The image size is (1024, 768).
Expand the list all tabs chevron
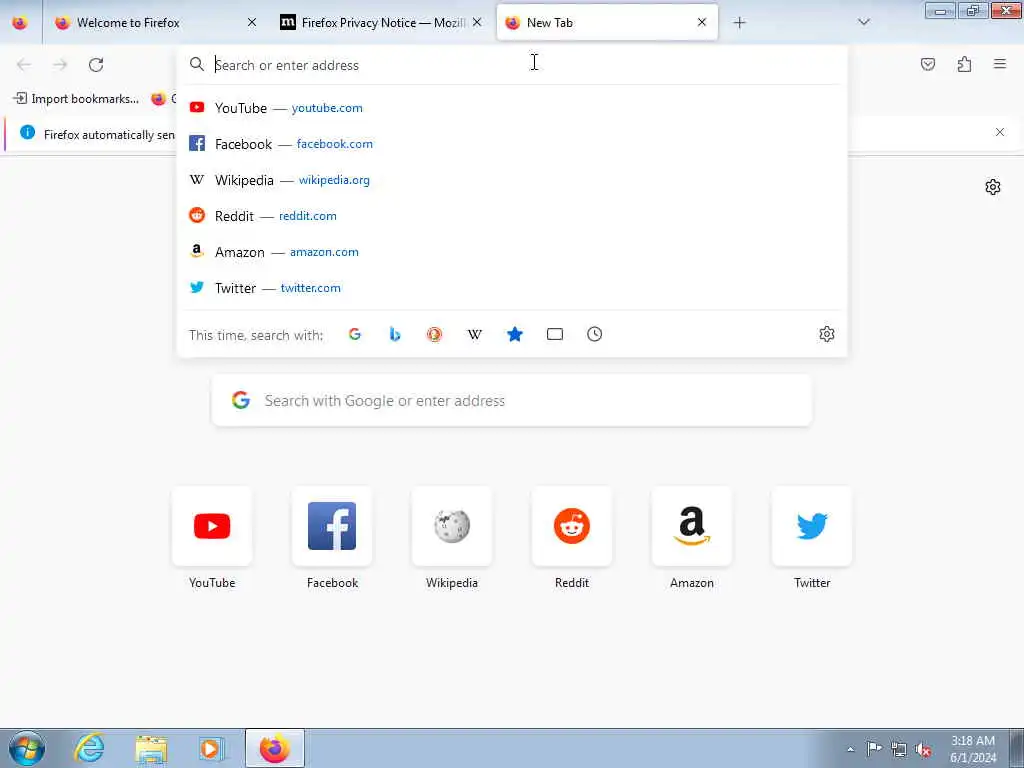[863, 22]
